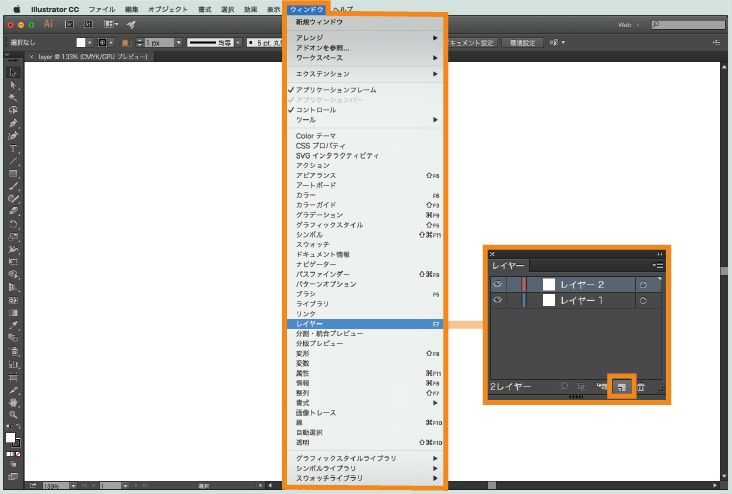Select the Direct Selection tool

click(x=13, y=85)
